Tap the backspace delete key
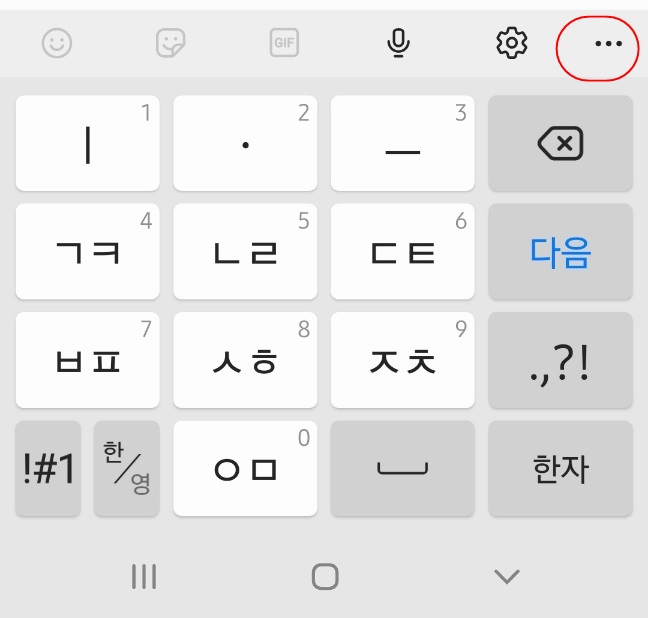 point(560,143)
